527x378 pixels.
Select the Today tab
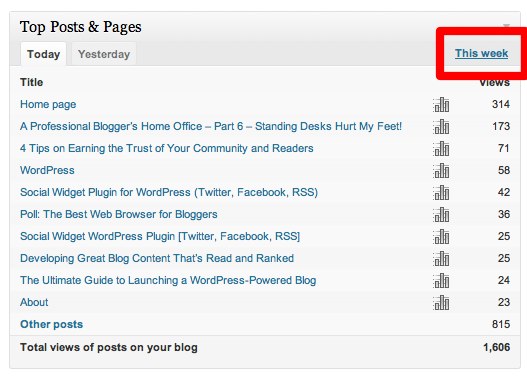tap(43, 54)
